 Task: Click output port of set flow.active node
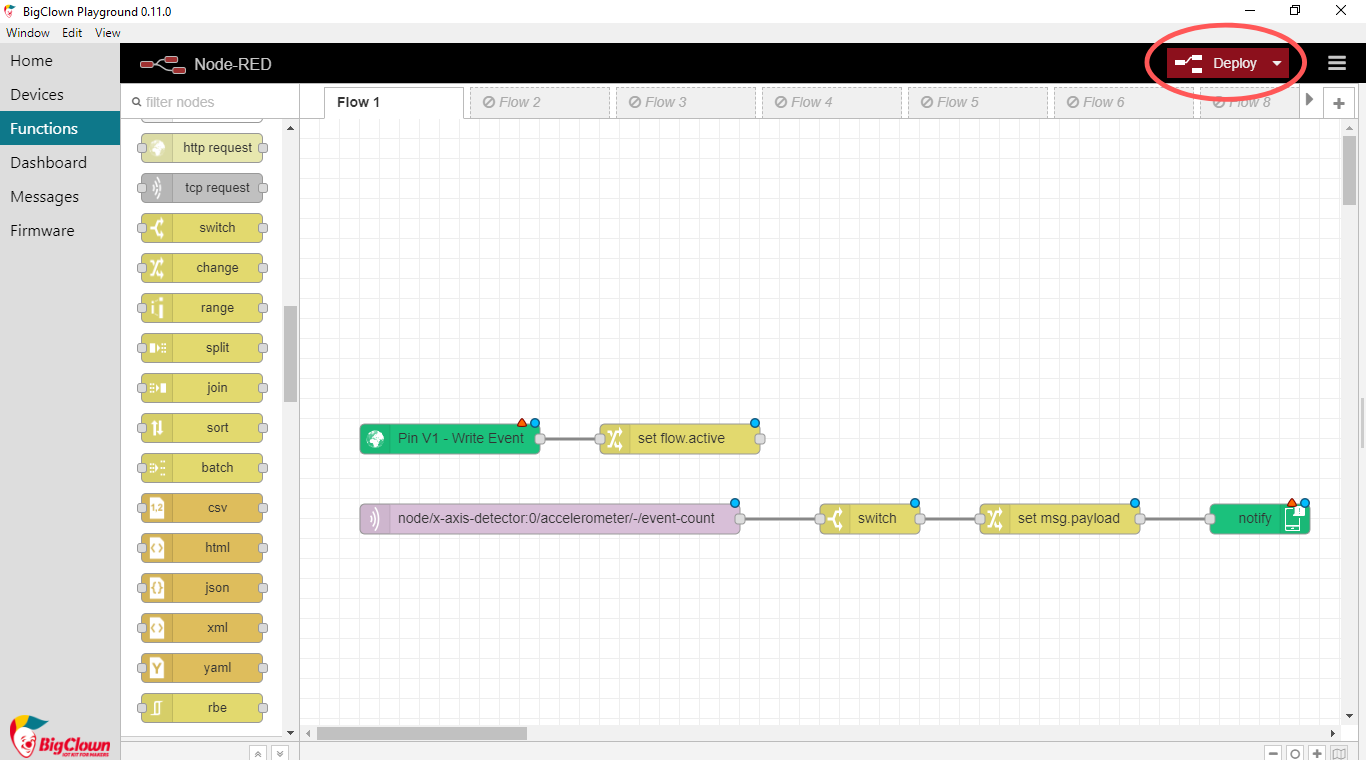pyautogui.click(x=760, y=439)
